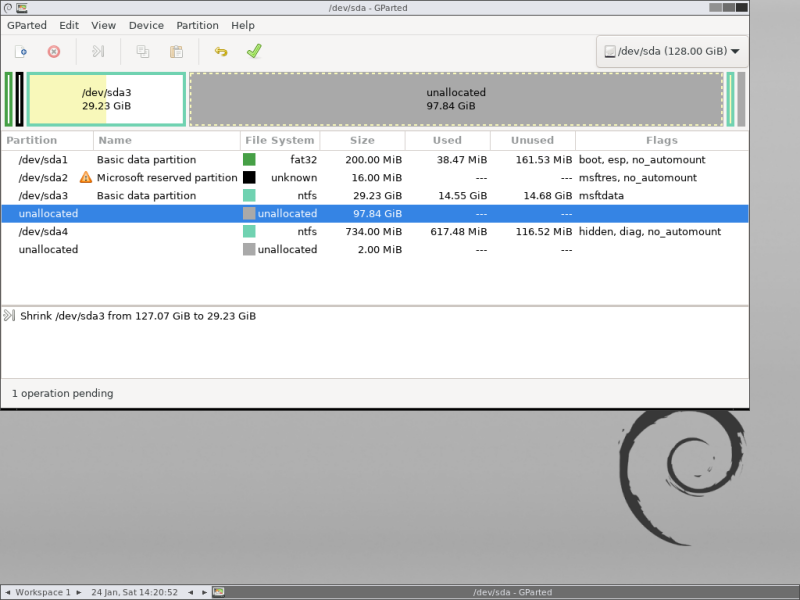Select the 97.84 GiB unallocated block in the disk map
This screenshot has width=800, height=600.
click(x=456, y=99)
